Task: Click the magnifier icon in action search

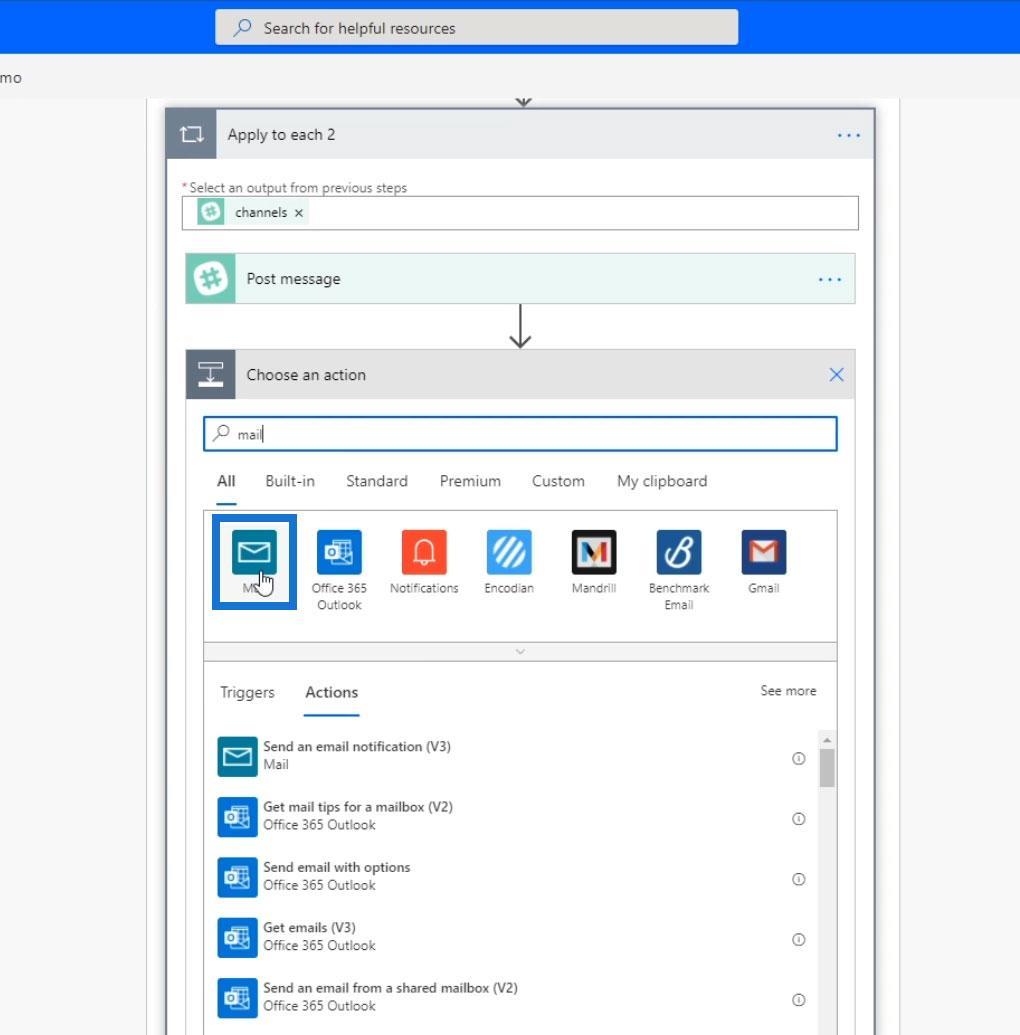Action: 221,434
